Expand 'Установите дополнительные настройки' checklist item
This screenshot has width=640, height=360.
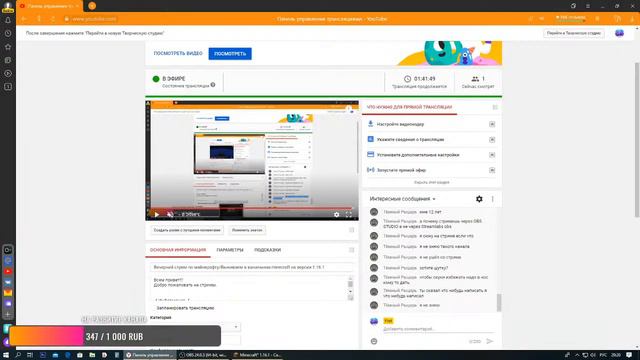(x=492, y=155)
